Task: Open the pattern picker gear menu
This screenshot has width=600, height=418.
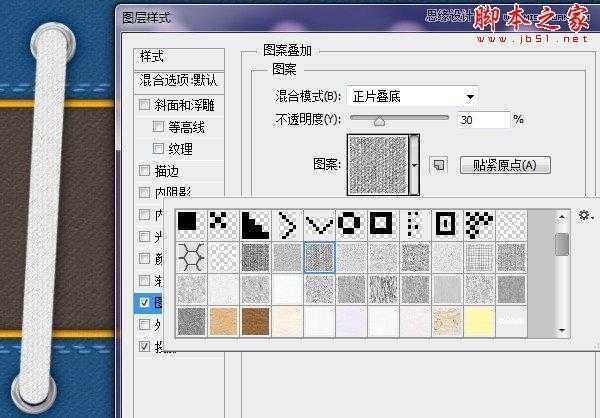Action: click(x=585, y=215)
